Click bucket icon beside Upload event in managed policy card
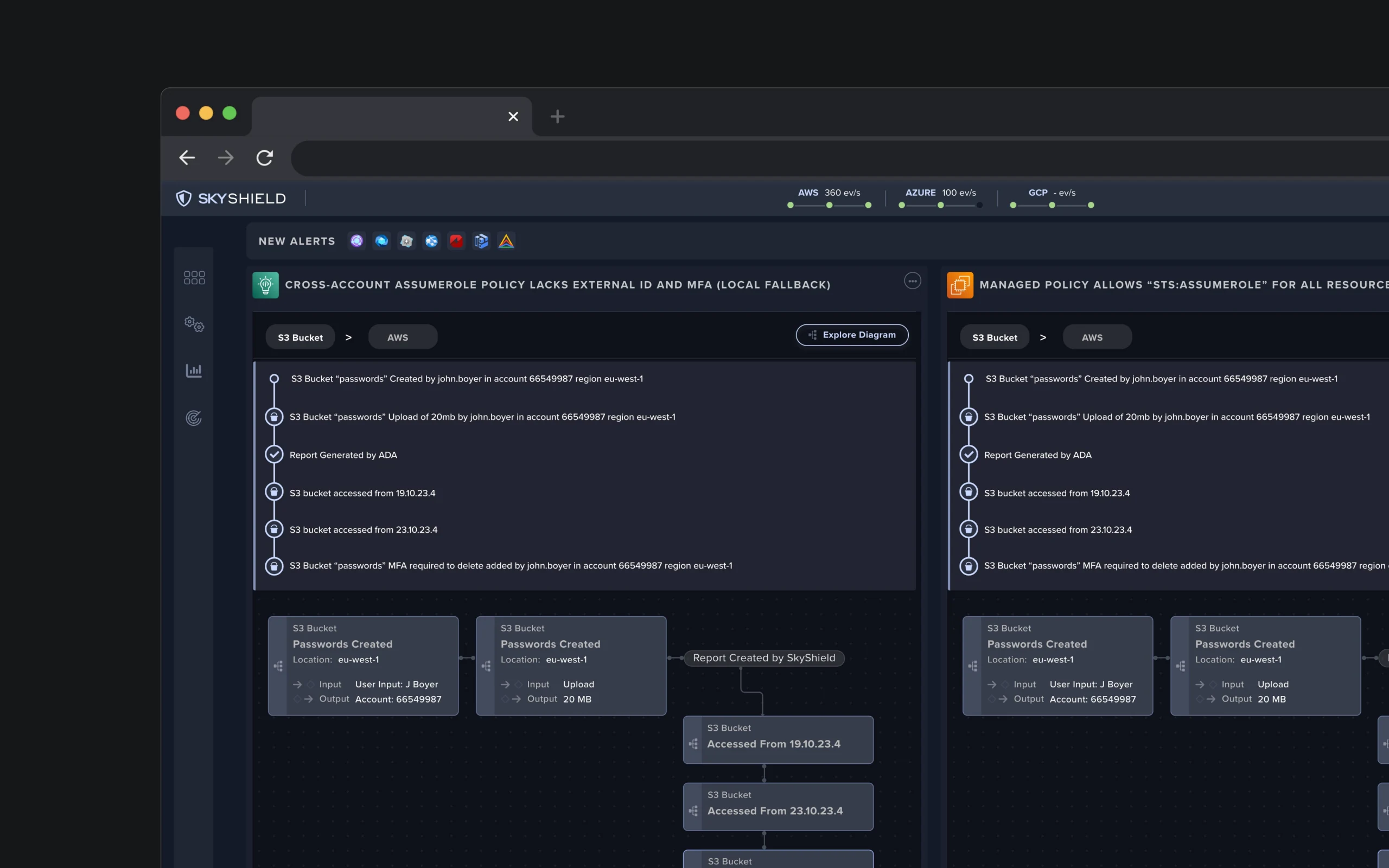The width and height of the screenshot is (1389, 868). (x=969, y=417)
